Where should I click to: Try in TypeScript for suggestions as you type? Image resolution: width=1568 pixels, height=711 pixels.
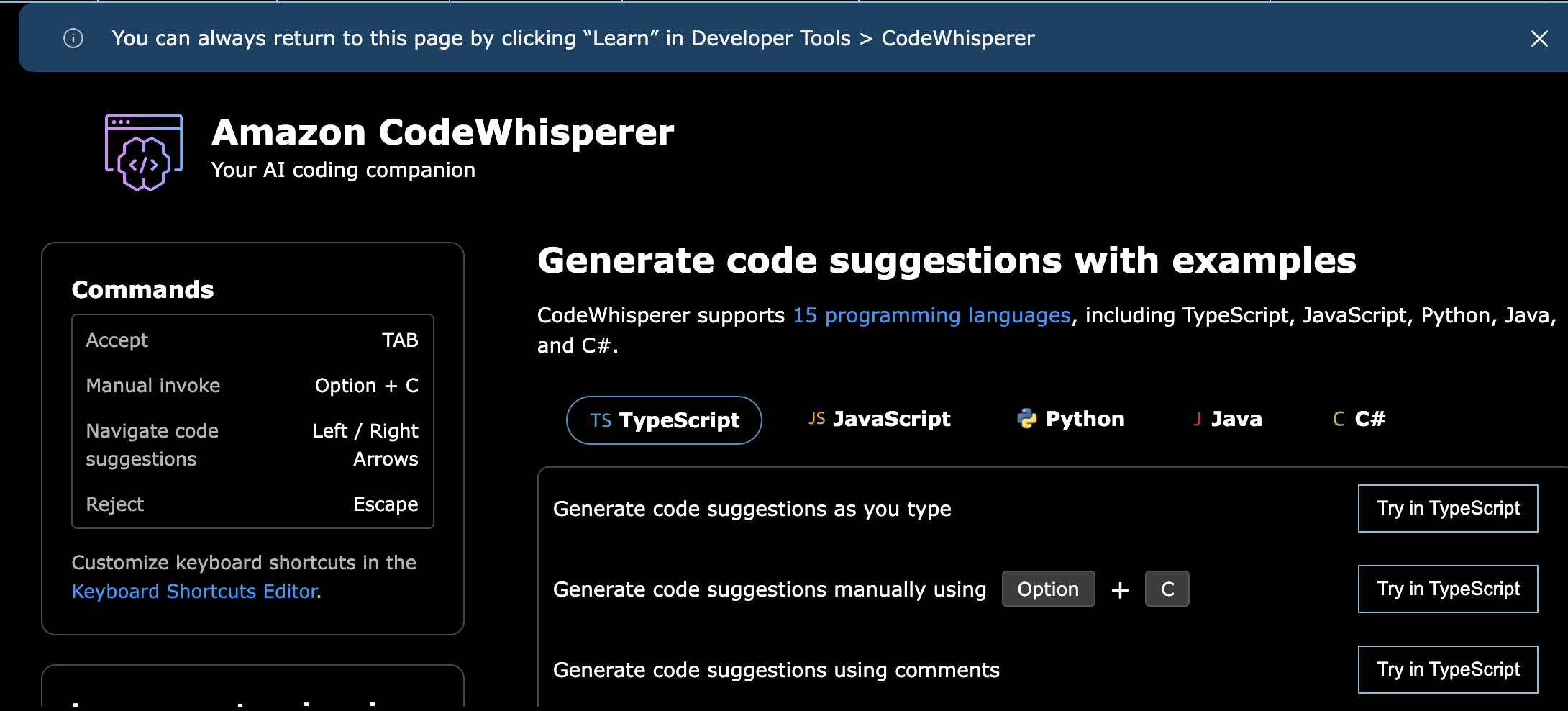[1447, 509]
